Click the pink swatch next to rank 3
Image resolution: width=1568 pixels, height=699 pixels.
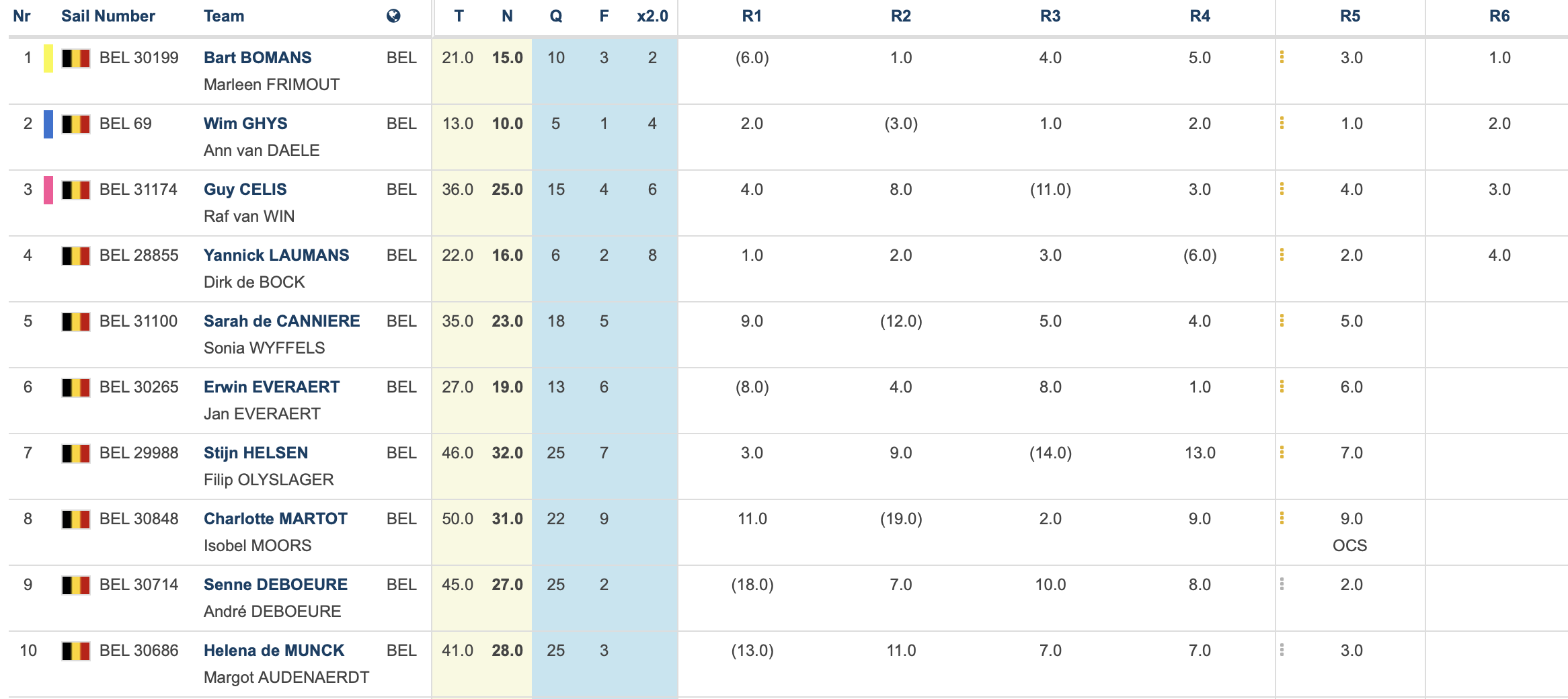tap(48, 190)
